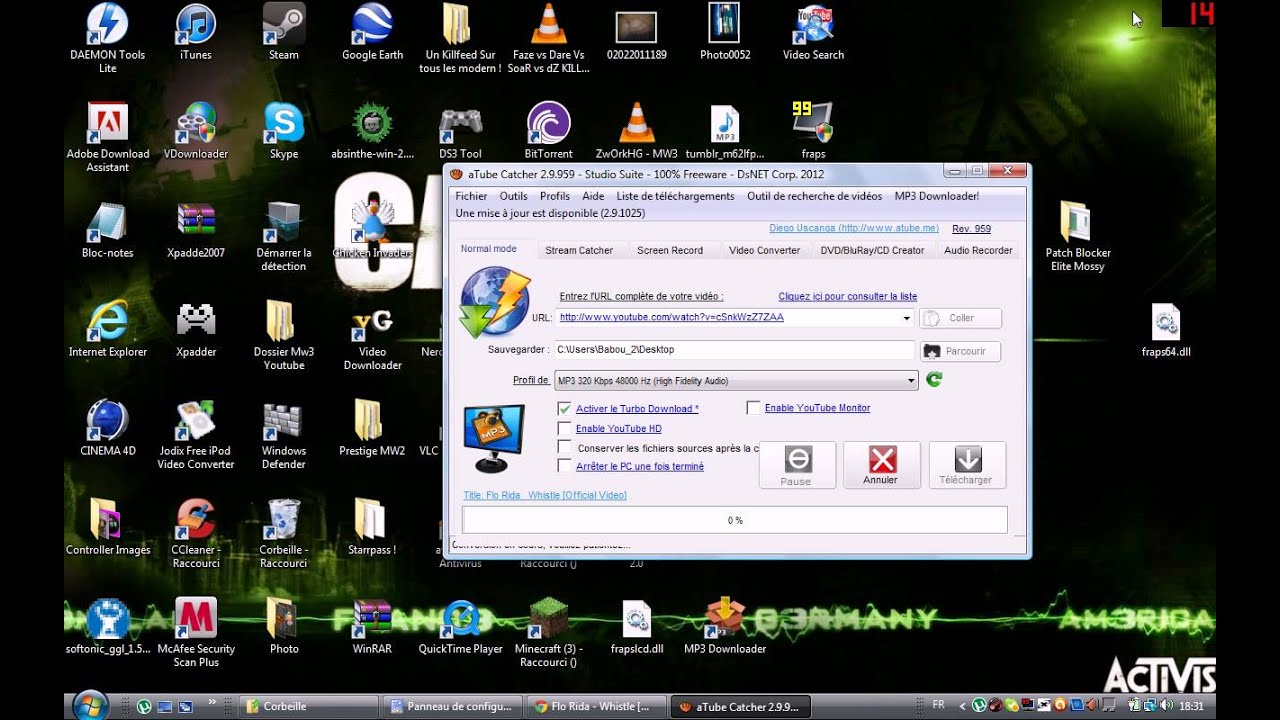Click the Coller paste button
This screenshot has width=1280, height=720.
coord(960,318)
